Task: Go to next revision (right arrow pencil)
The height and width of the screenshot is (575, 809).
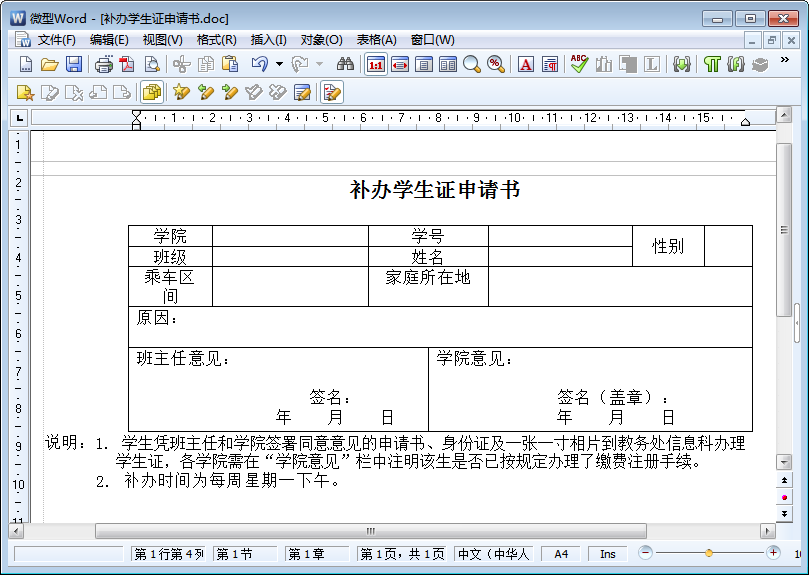Action: click(230, 93)
